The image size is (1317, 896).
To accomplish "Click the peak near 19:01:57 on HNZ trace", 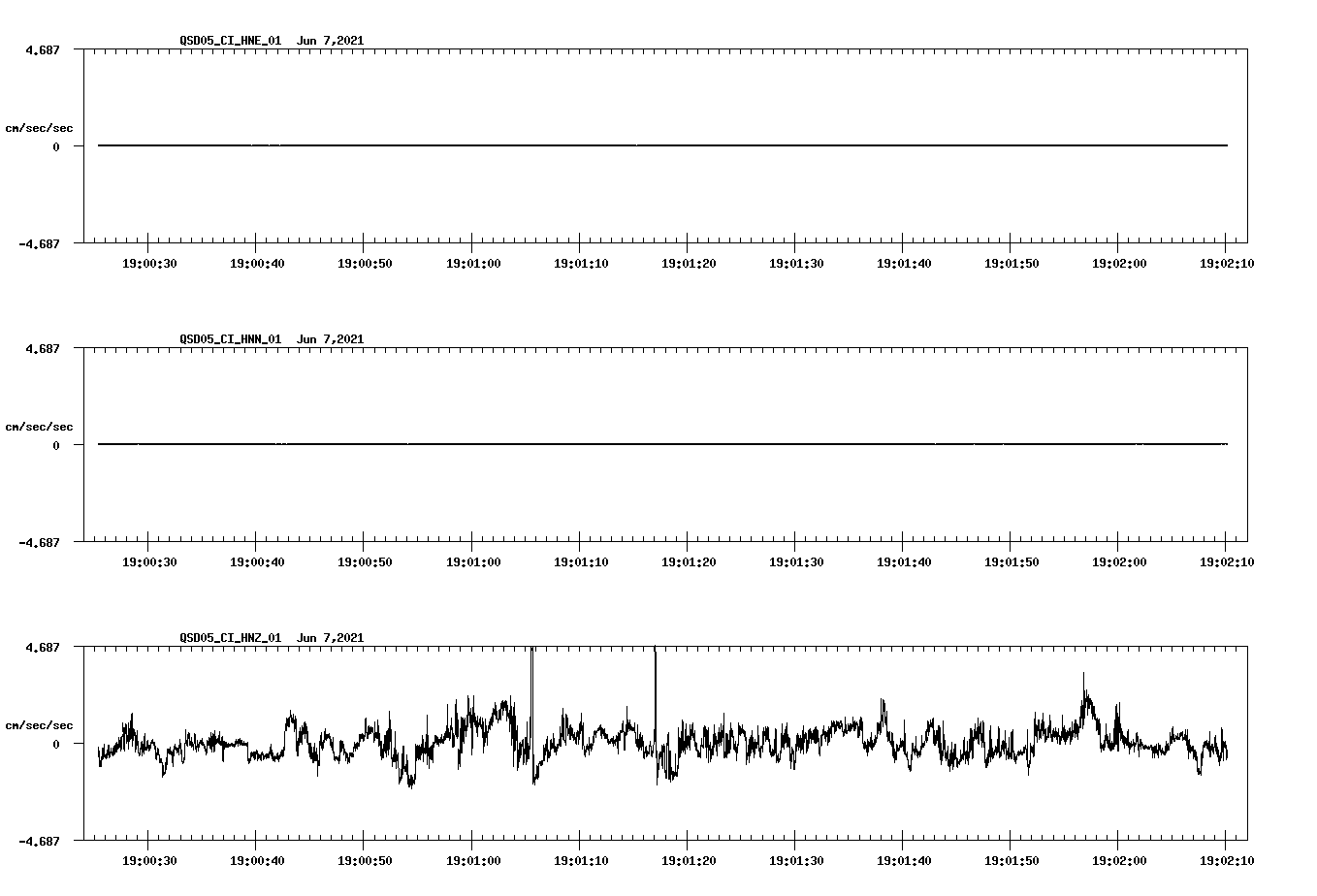I will (1084, 674).
